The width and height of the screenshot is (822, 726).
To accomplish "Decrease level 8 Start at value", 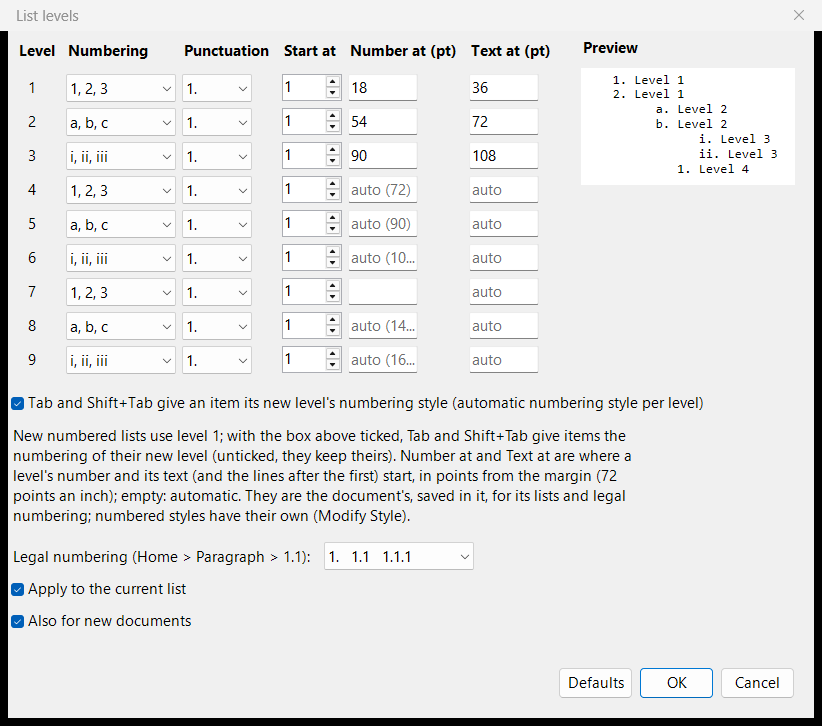I will click(332, 332).
